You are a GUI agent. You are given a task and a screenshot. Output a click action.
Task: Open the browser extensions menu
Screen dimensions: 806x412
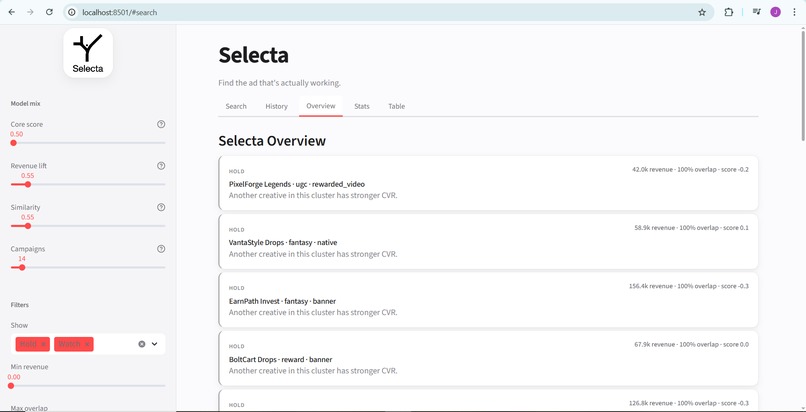click(x=728, y=12)
